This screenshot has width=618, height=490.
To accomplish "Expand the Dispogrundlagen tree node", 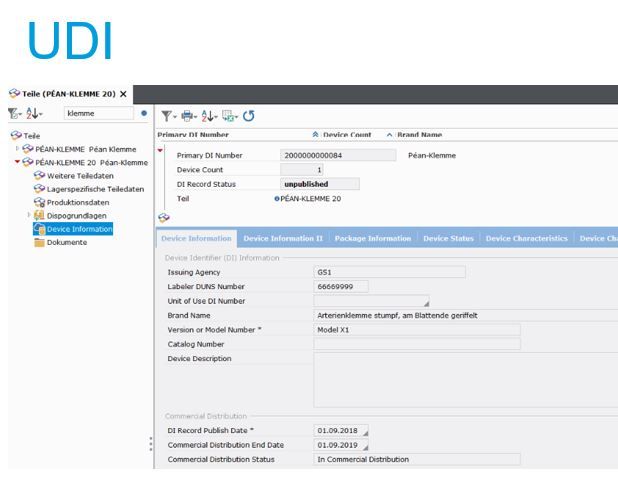I will [x=29, y=215].
